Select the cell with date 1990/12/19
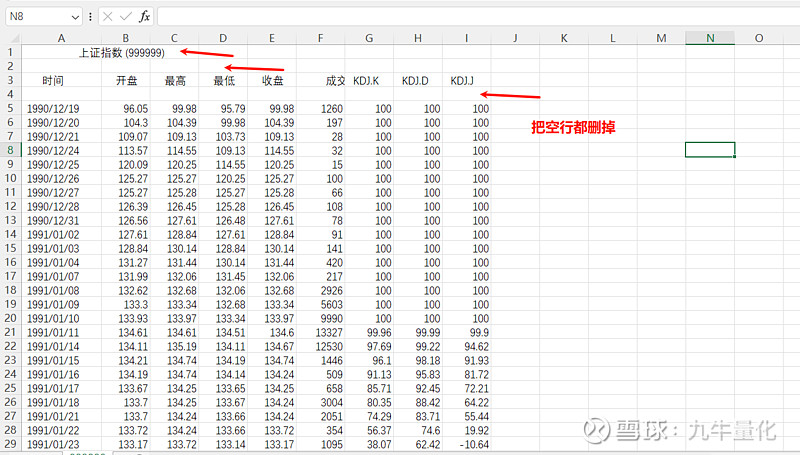The image size is (800, 455). 53,109
